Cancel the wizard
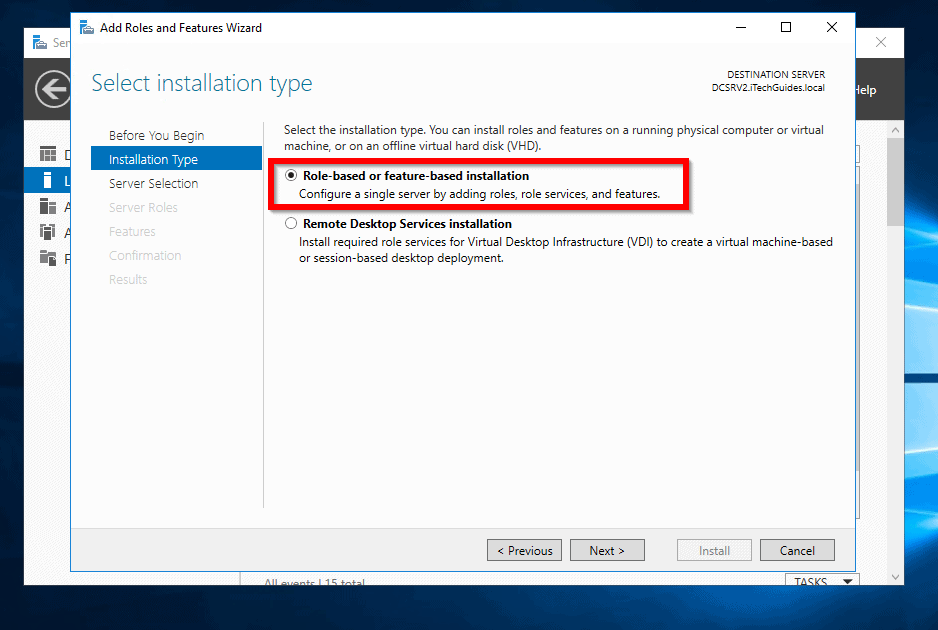Image resolution: width=938 pixels, height=630 pixels. coord(797,549)
